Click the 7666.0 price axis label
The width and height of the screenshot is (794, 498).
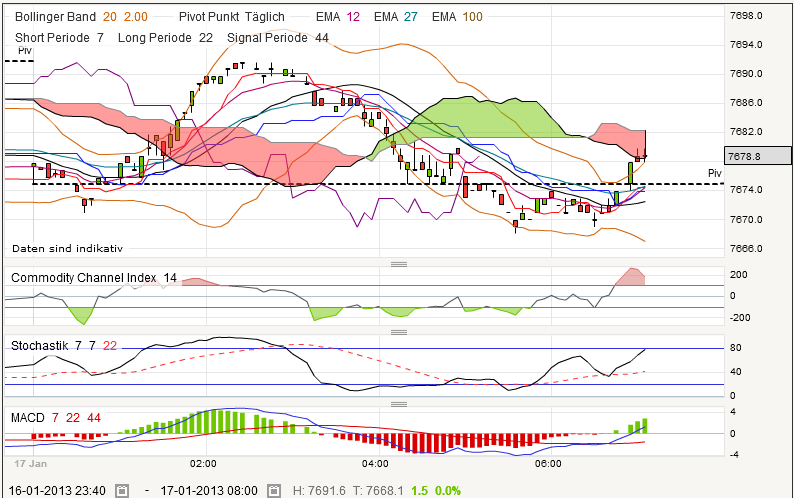(x=746, y=248)
